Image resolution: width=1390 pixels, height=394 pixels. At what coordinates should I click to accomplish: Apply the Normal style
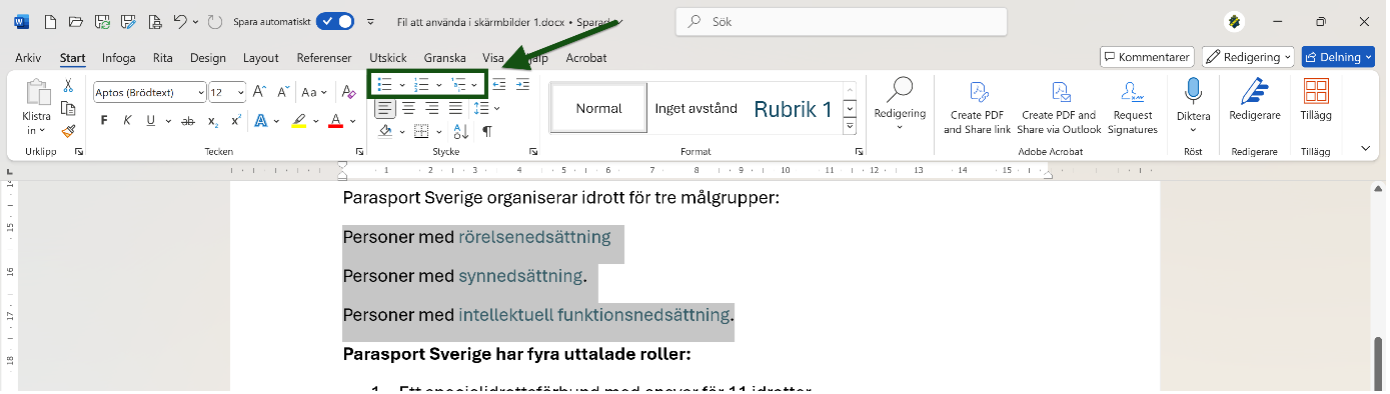point(598,108)
